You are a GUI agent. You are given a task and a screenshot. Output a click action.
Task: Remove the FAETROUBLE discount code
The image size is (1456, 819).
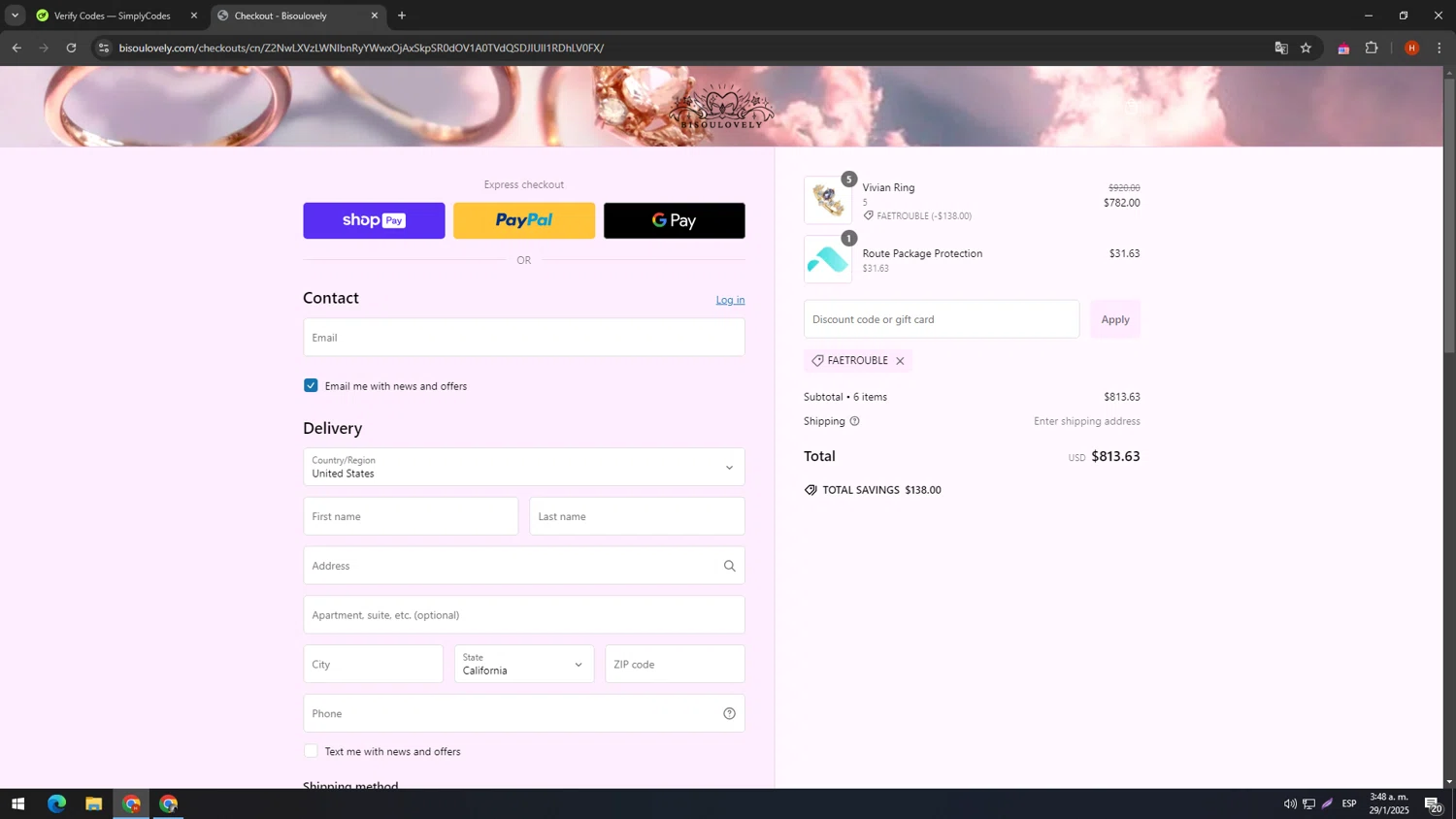pyautogui.click(x=900, y=361)
